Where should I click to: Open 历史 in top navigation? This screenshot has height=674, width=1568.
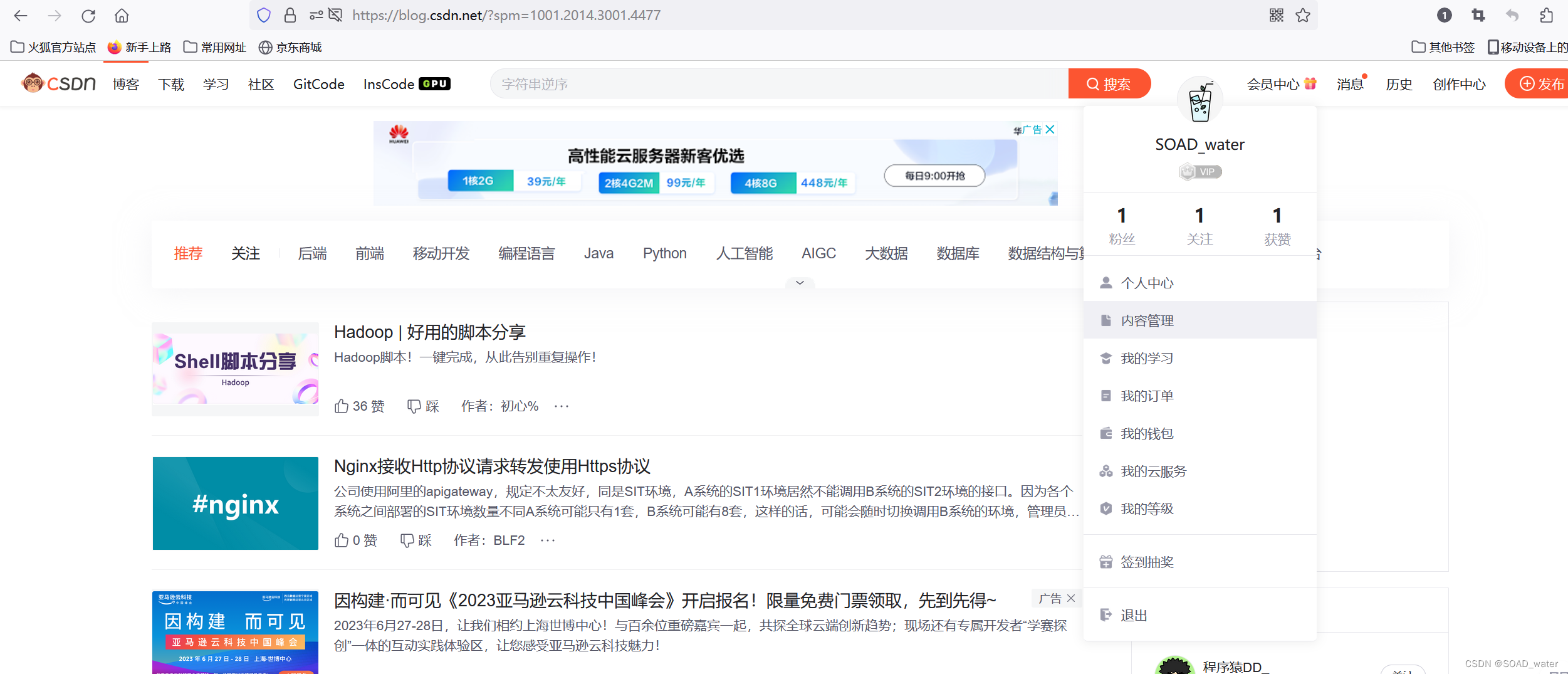pos(1399,84)
